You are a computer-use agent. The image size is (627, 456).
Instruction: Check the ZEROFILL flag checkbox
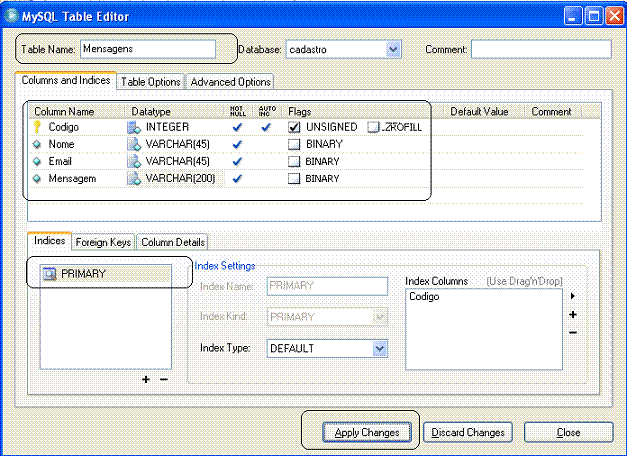click(373, 127)
